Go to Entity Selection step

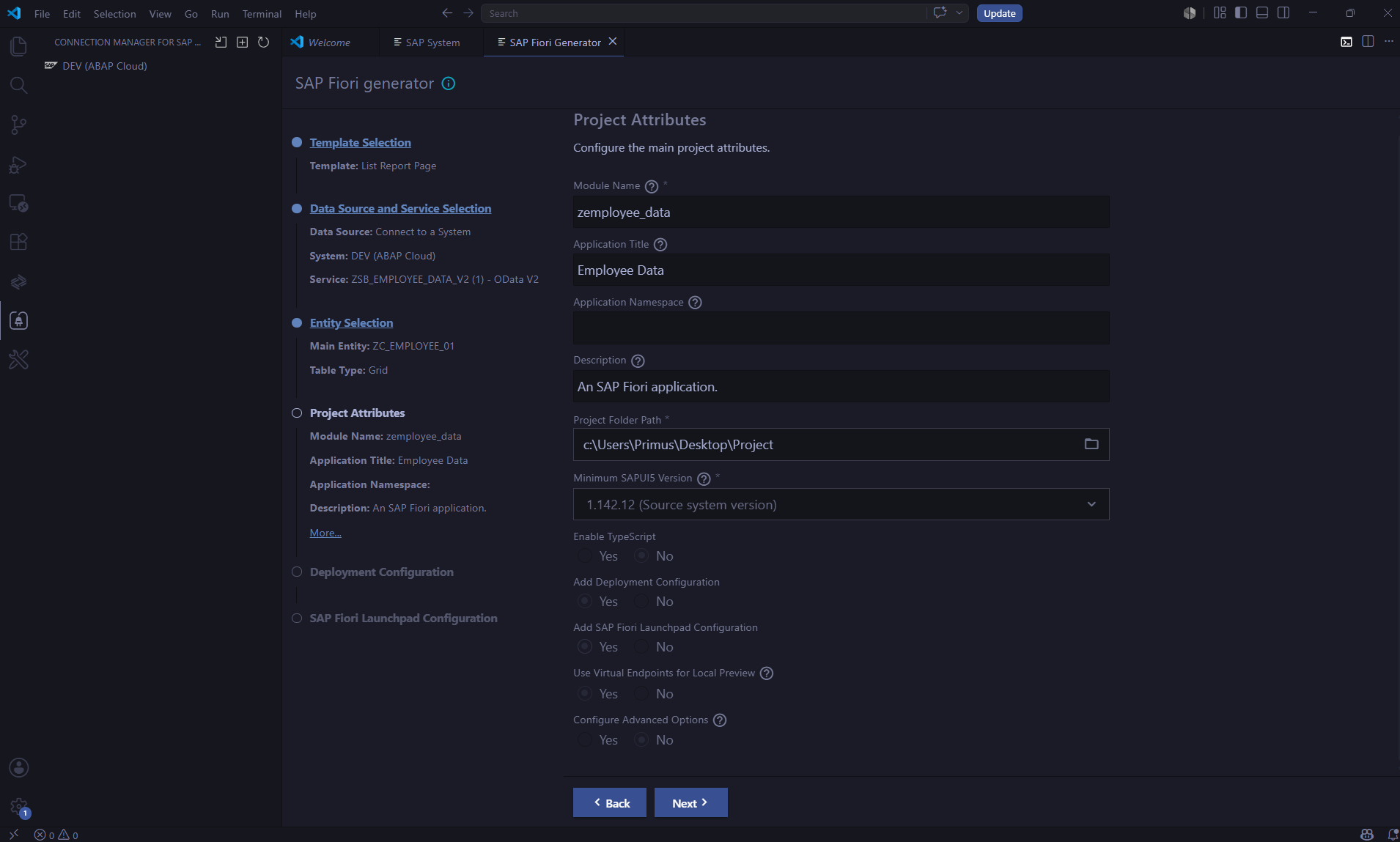tap(351, 323)
